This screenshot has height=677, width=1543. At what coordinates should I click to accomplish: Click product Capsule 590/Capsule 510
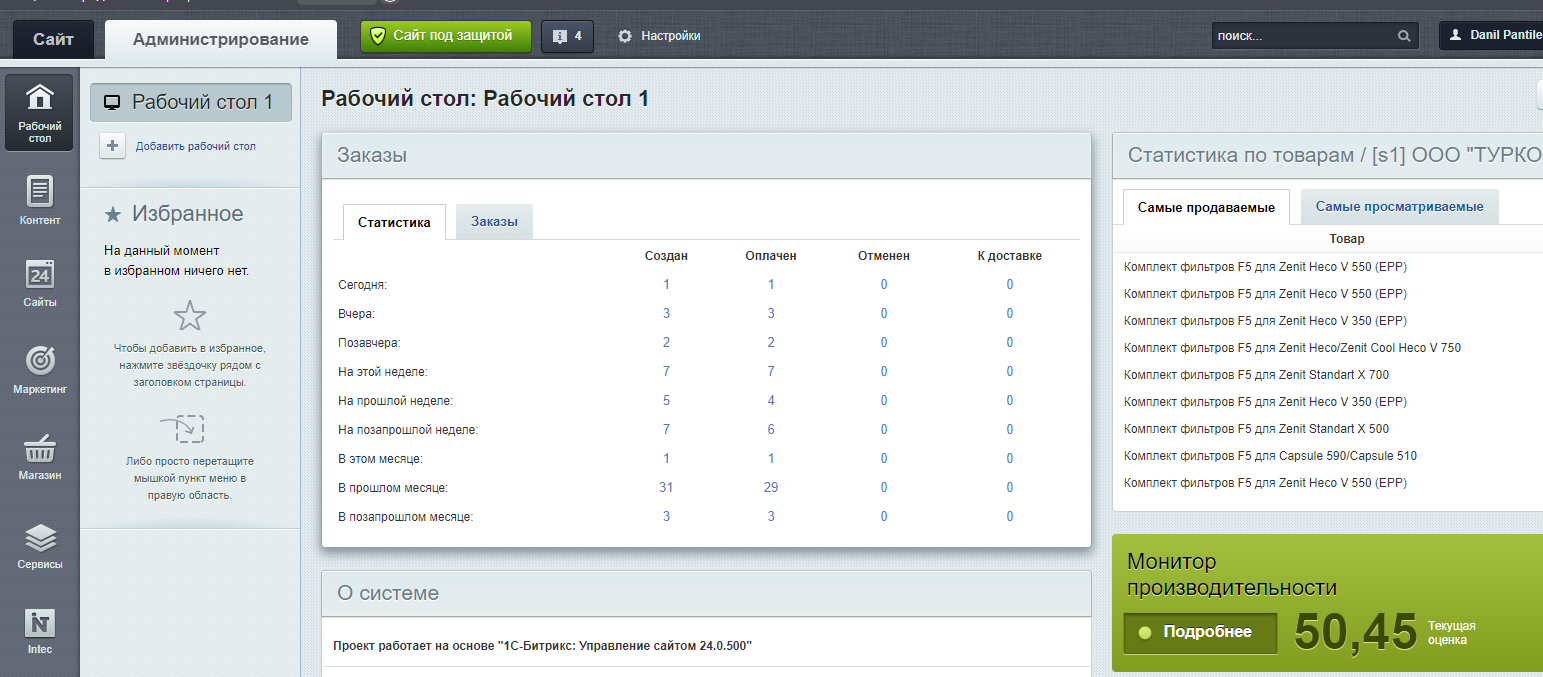click(1270, 456)
